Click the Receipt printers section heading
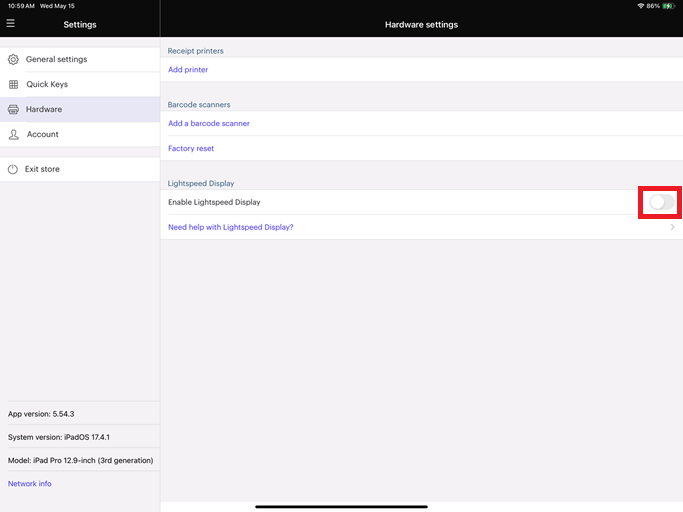 pos(196,51)
